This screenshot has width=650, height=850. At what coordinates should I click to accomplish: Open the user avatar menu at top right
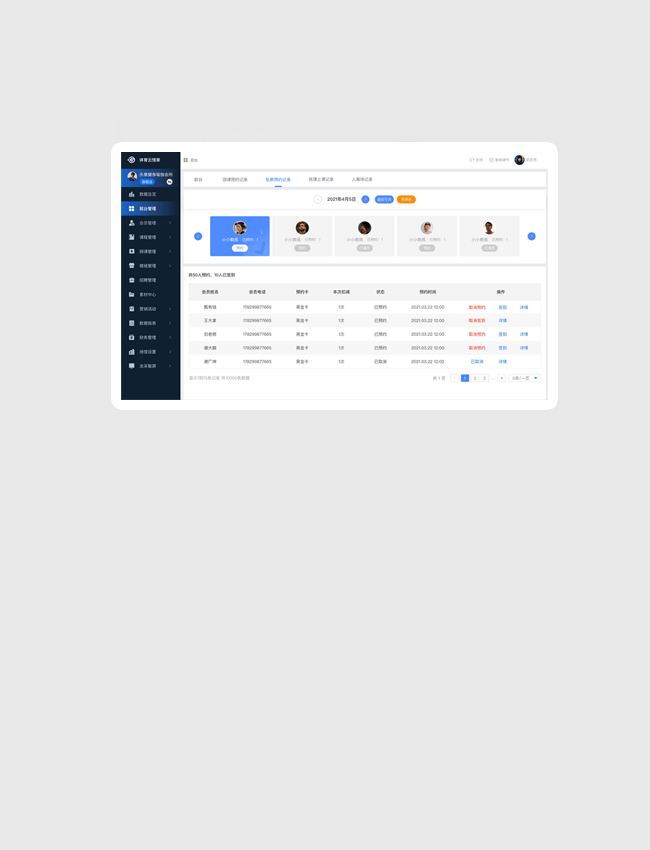point(519,160)
